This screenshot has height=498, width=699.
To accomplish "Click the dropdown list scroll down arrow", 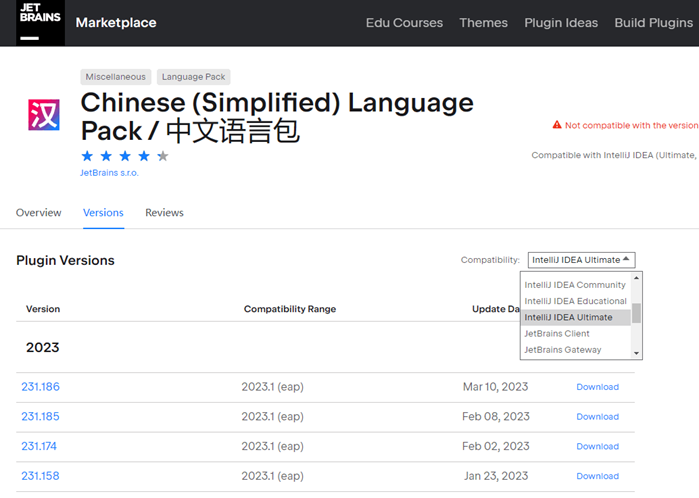I will point(636,353).
